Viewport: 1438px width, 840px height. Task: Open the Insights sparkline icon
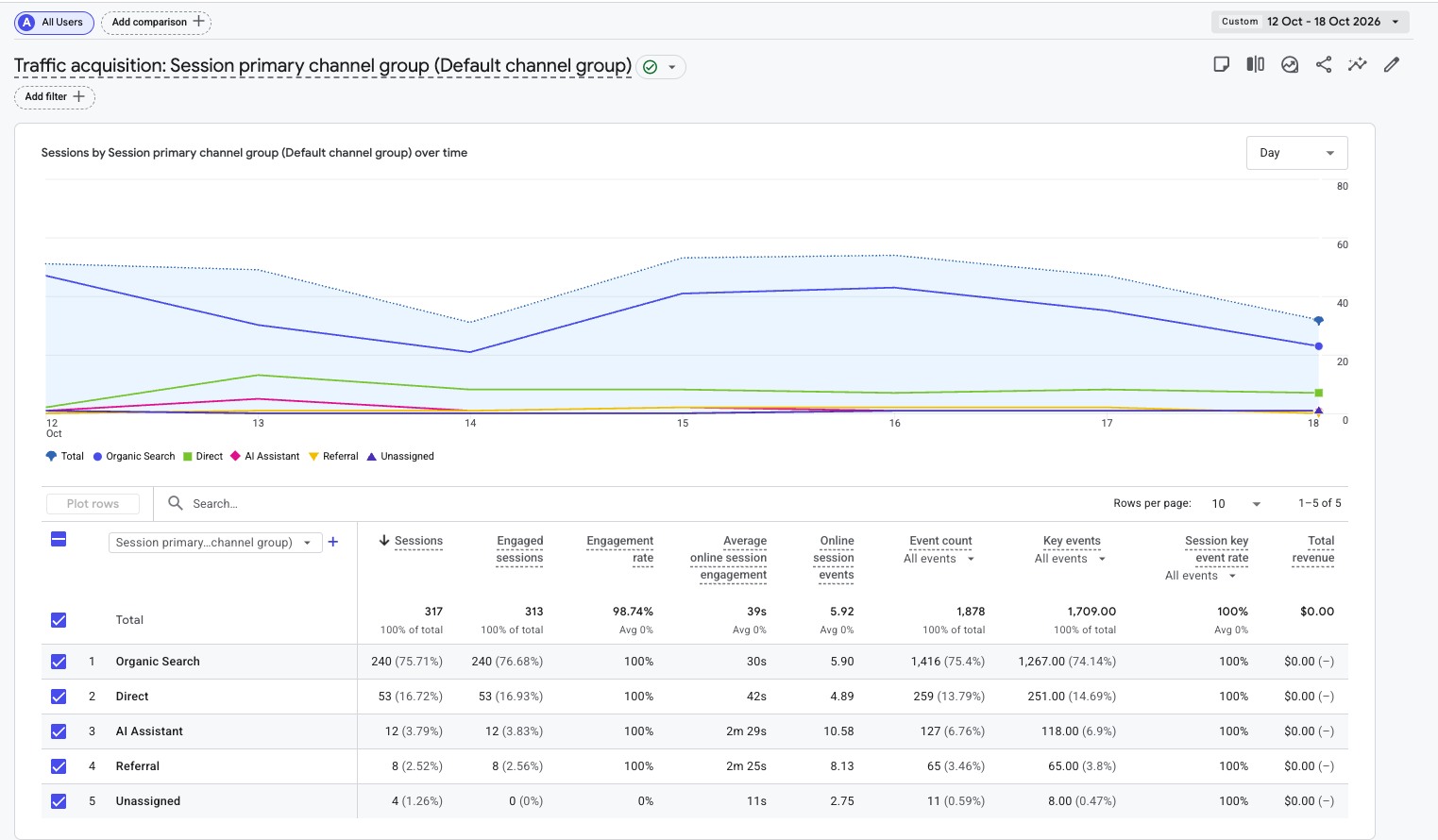point(1357,65)
